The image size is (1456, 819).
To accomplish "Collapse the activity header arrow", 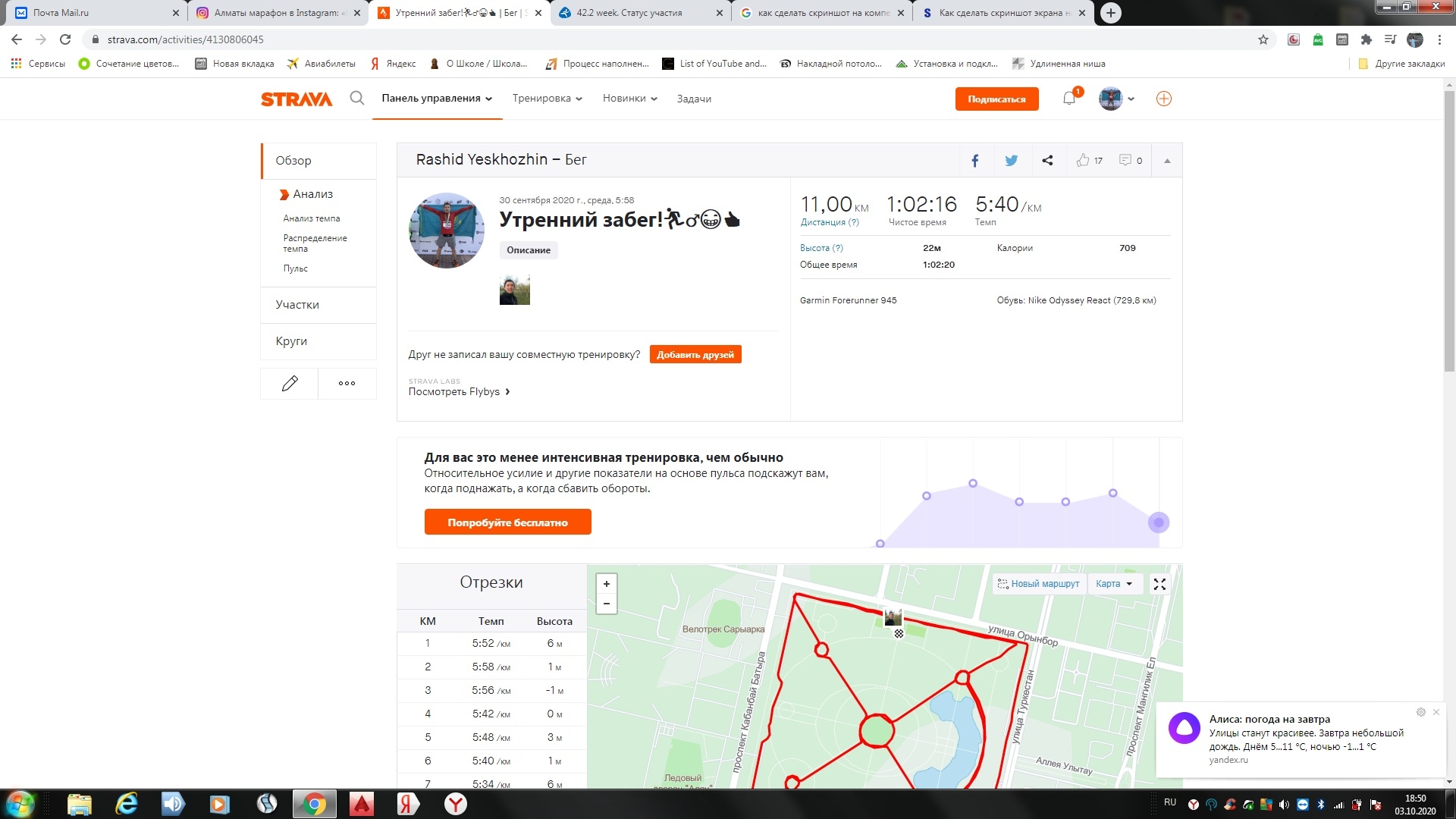I will [1167, 161].
